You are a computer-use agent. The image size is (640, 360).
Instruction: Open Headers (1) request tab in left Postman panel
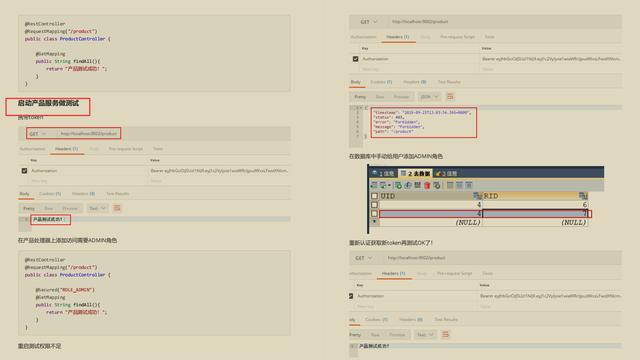[67, 149]
